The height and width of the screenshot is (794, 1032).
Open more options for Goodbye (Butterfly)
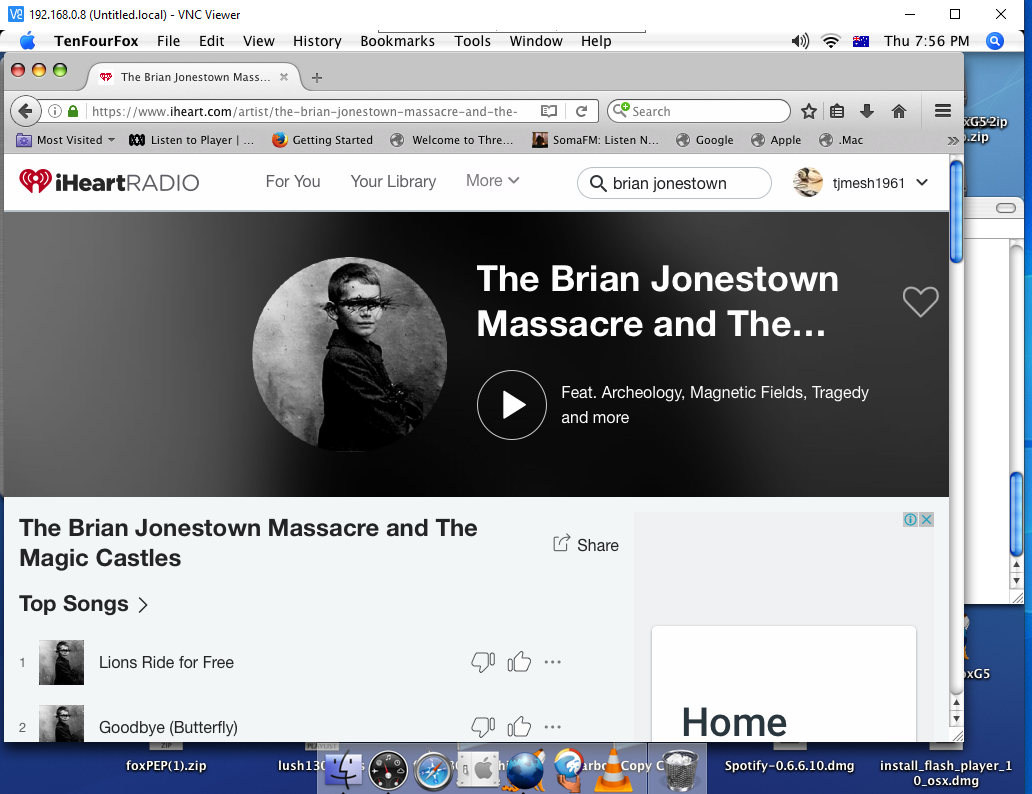tap(553, 727)
